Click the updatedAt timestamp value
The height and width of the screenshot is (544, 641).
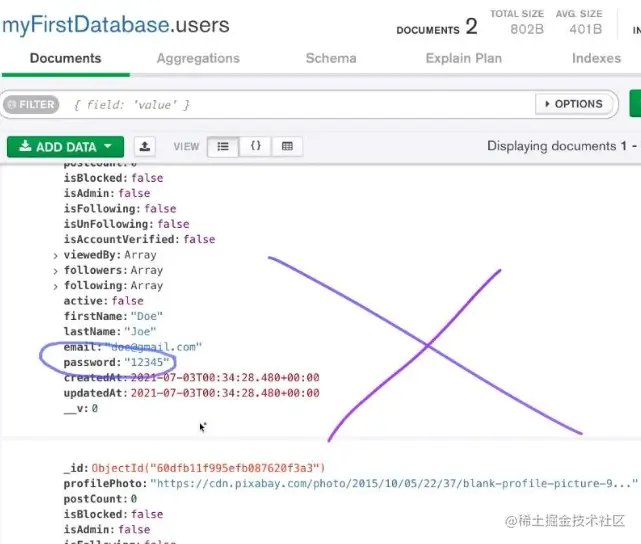(225, 393)
